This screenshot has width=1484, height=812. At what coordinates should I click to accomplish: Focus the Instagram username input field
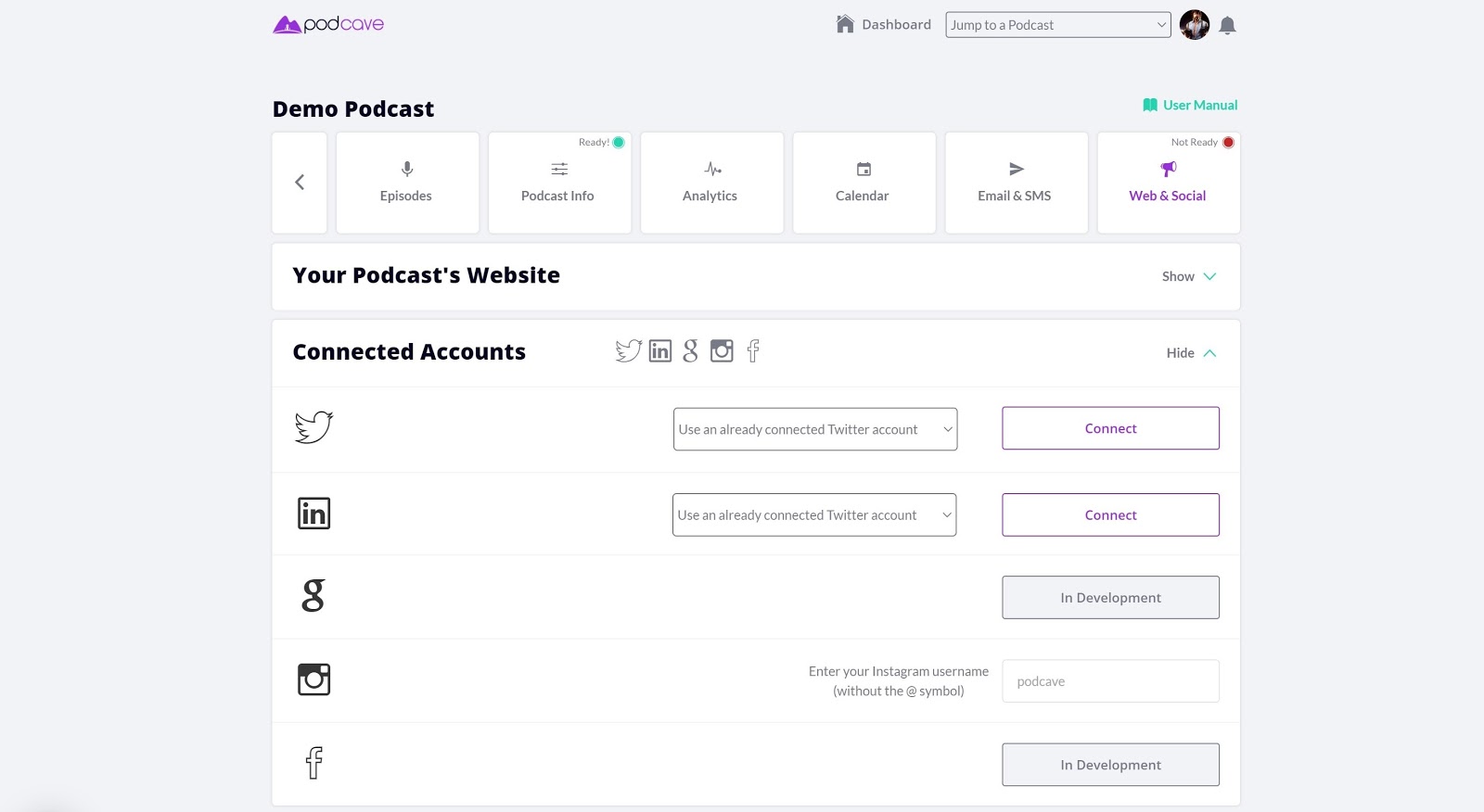[x=1110, y=681]
